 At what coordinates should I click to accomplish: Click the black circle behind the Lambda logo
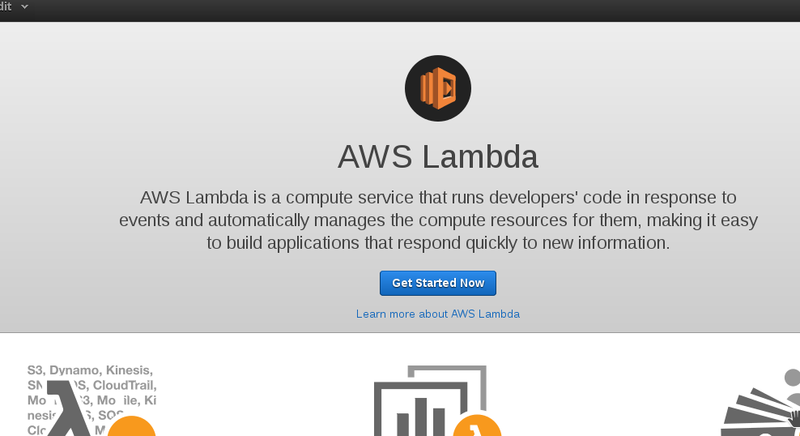438,88
